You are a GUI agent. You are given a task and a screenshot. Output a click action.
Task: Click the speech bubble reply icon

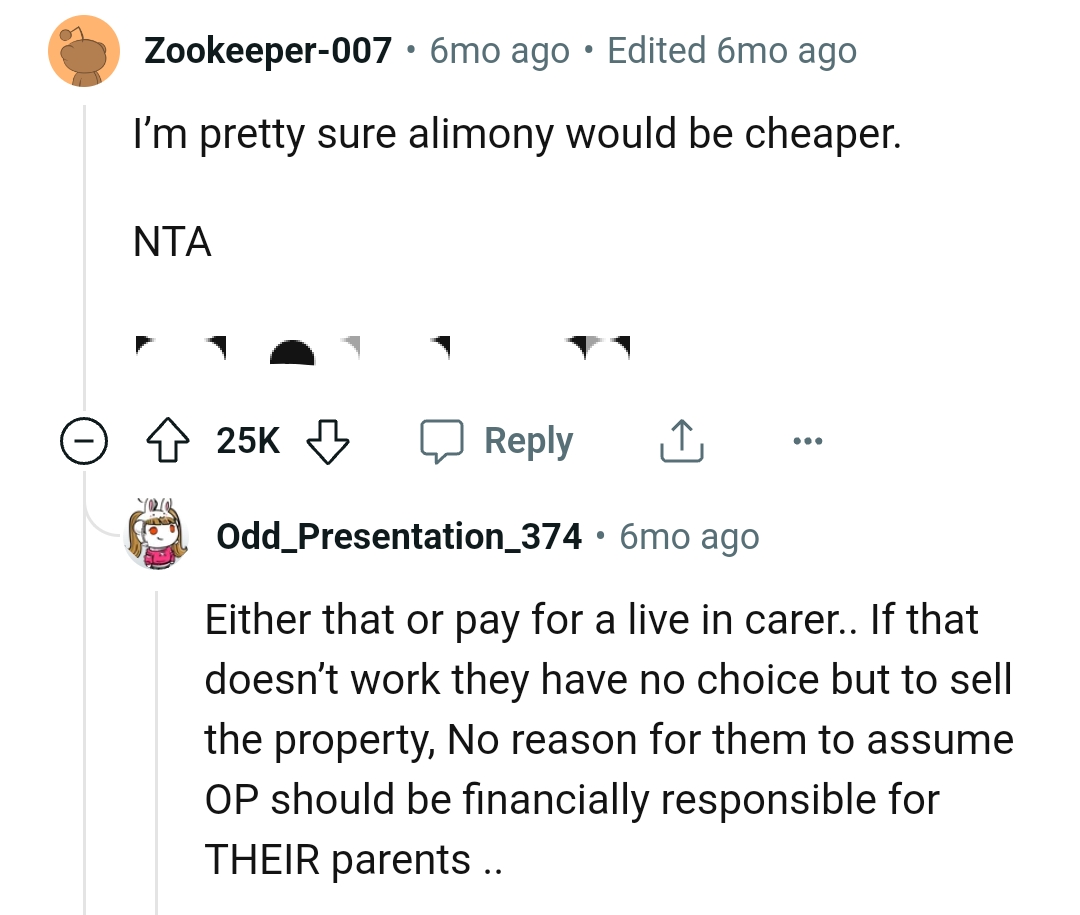444,439
